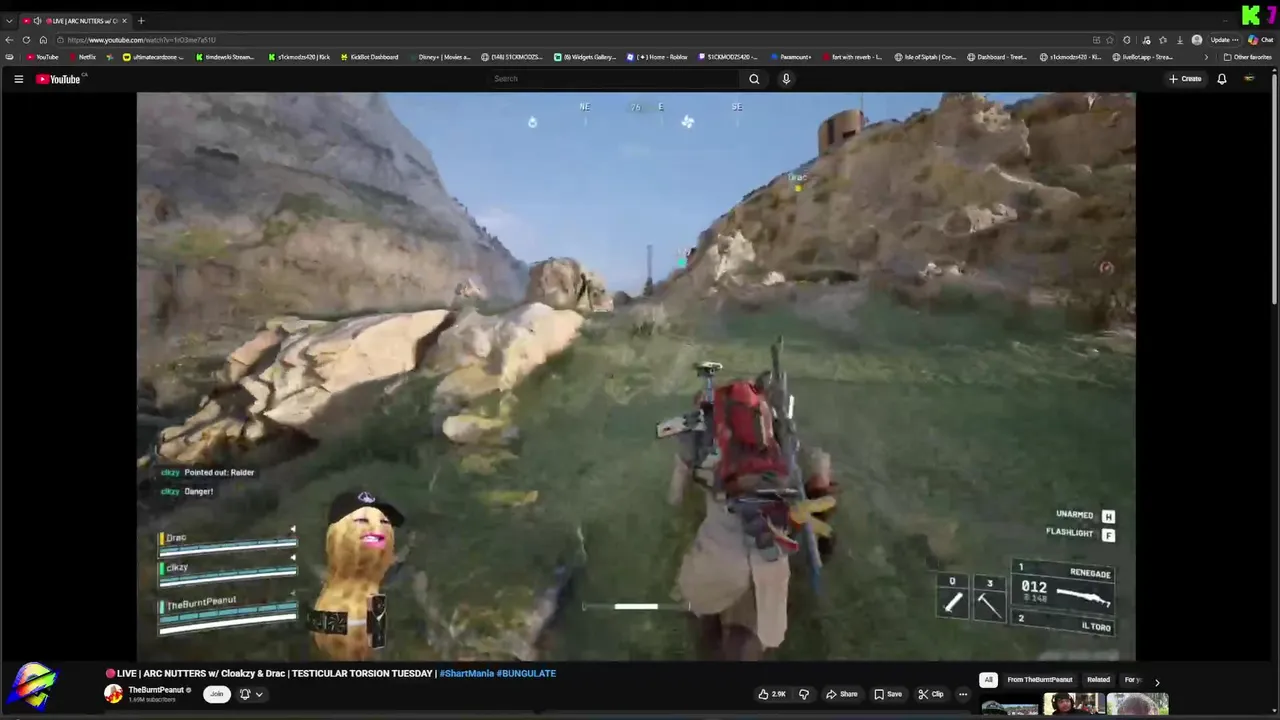Open the timdewski Stream bookmark
The width and height of the screenshot is (1280, 720).
[224, 57]
